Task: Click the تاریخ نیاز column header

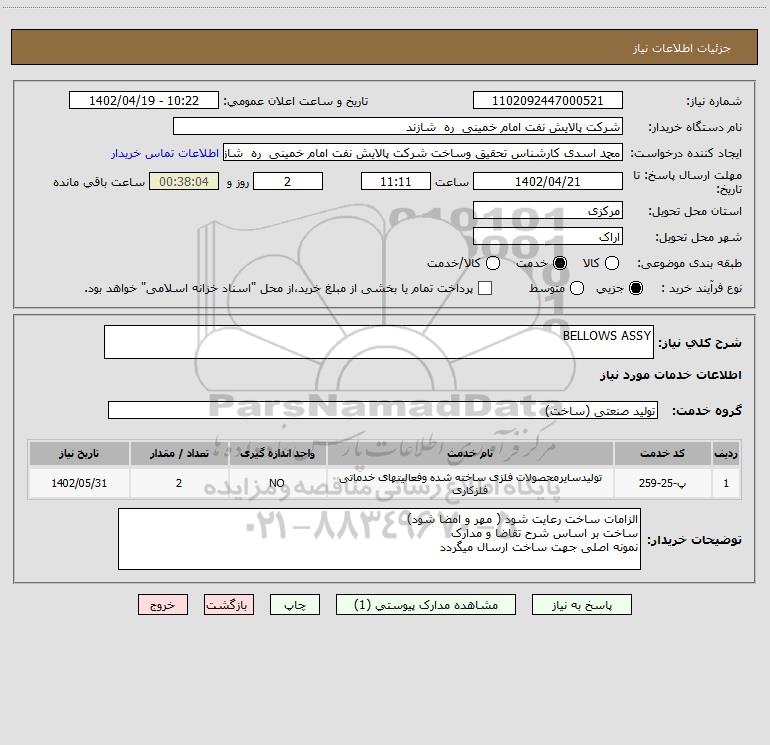Action: point(79,453)
